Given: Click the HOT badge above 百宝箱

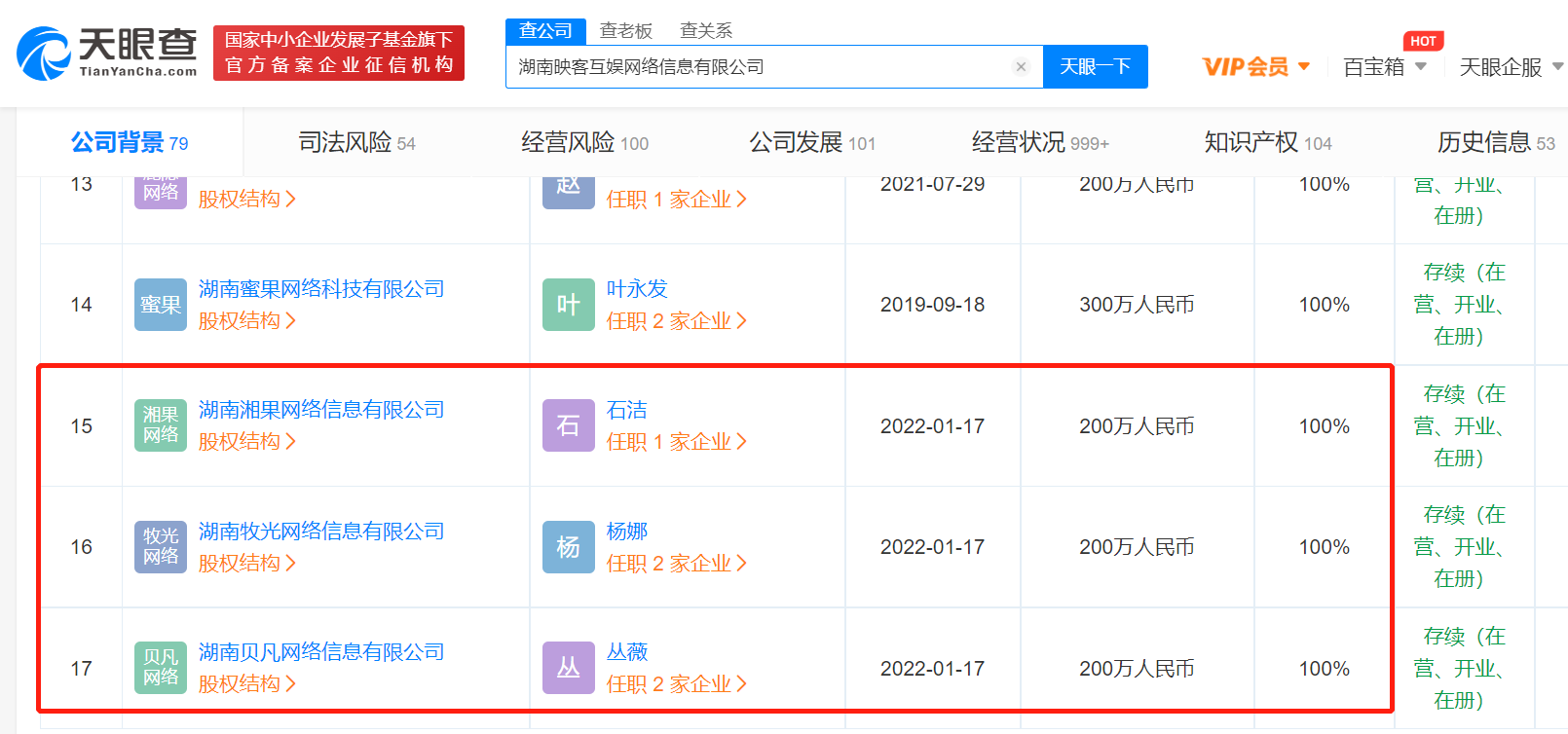Looking at the screenshot, I should [1423, 41].
